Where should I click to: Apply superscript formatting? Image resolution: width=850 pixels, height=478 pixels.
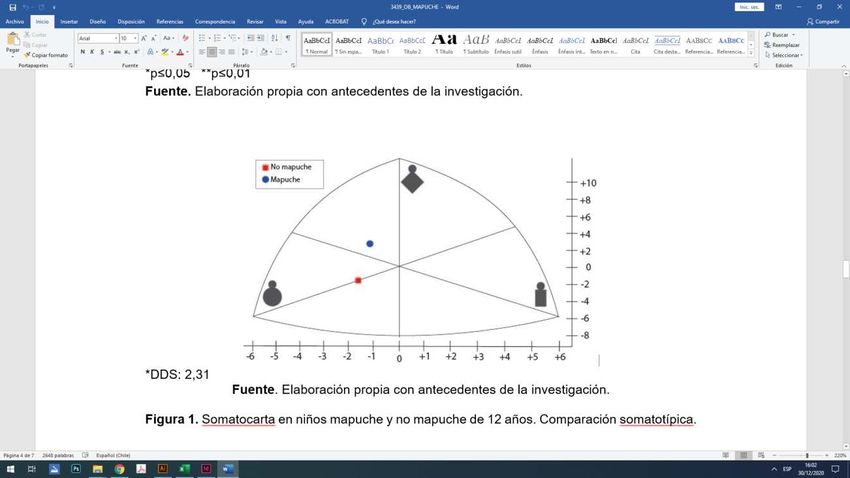click(136, 52)
